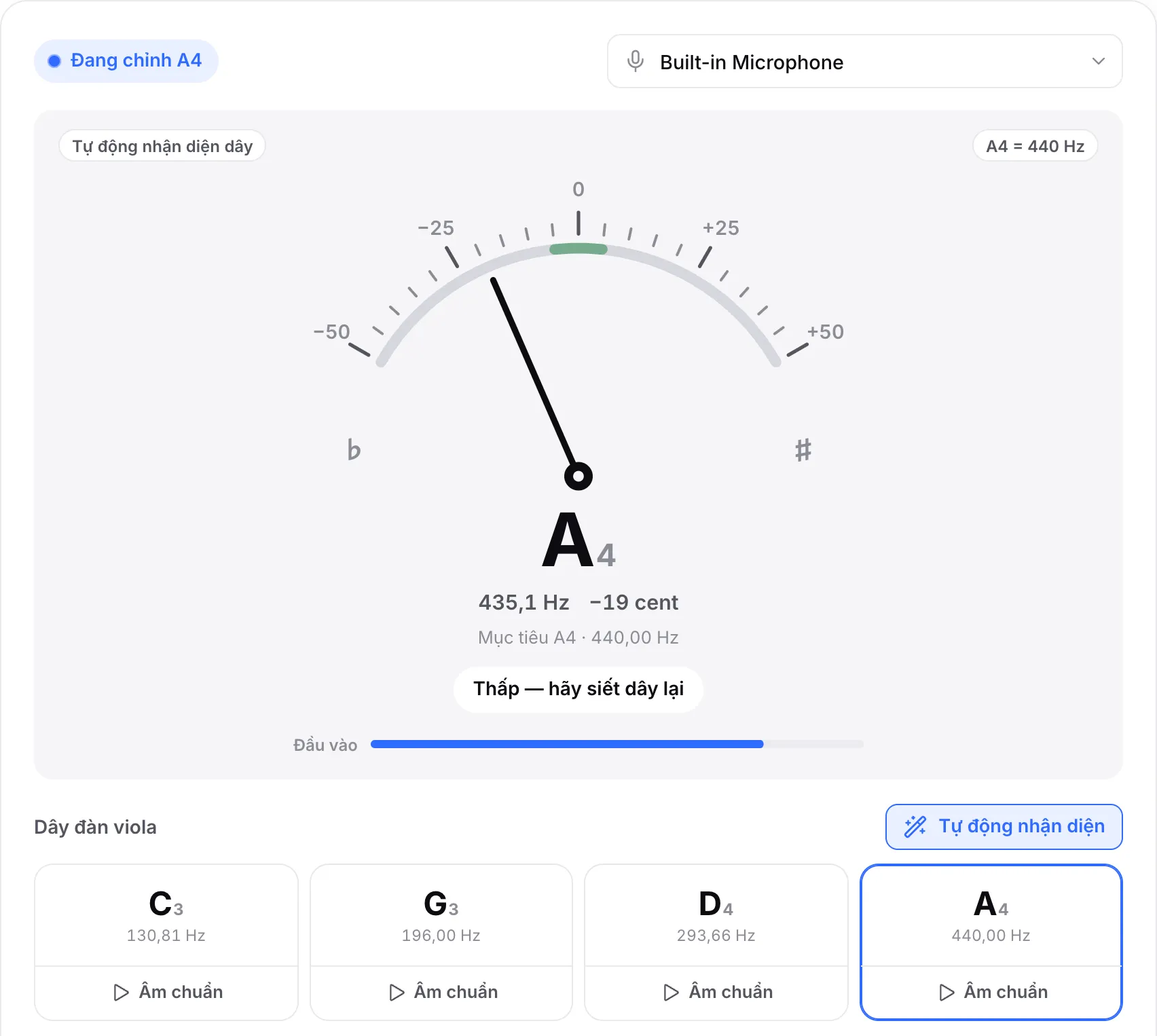Play reference tone for D4 string
The image size is (1157, 1036).
click(x=716, y=993)
